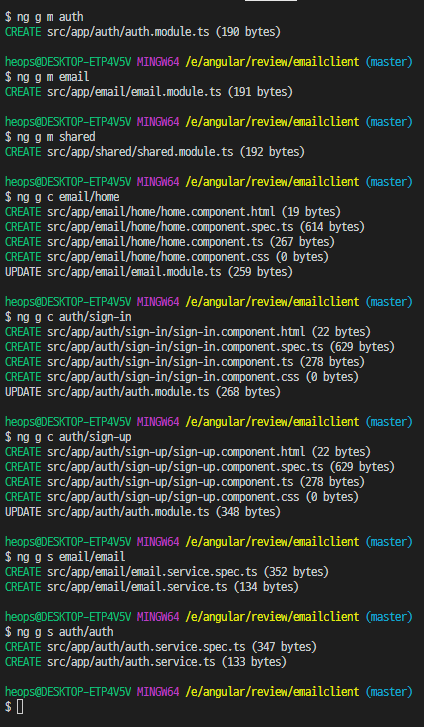Select 'home.component.html (19 bytes)' line

tap(173, 212)
